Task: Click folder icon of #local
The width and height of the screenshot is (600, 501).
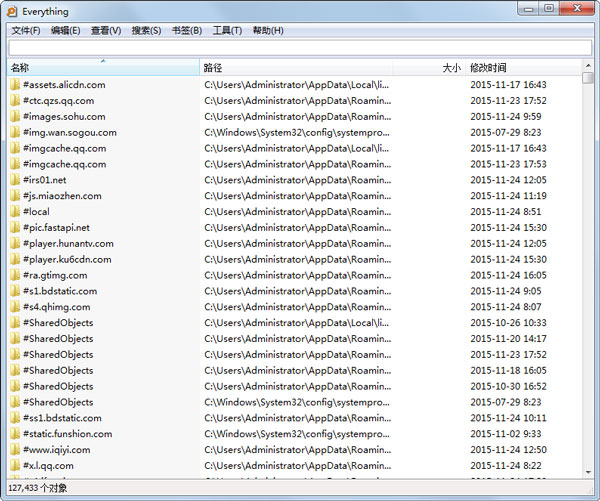Action: pos(15,212)
